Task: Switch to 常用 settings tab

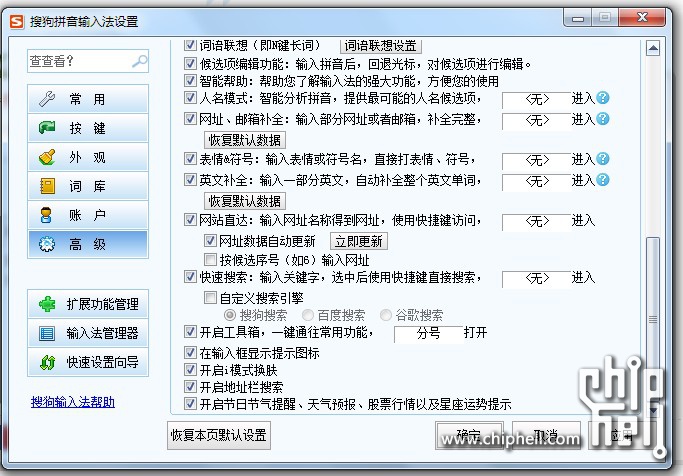Action: pyautogui.click(x=88, y=99)
